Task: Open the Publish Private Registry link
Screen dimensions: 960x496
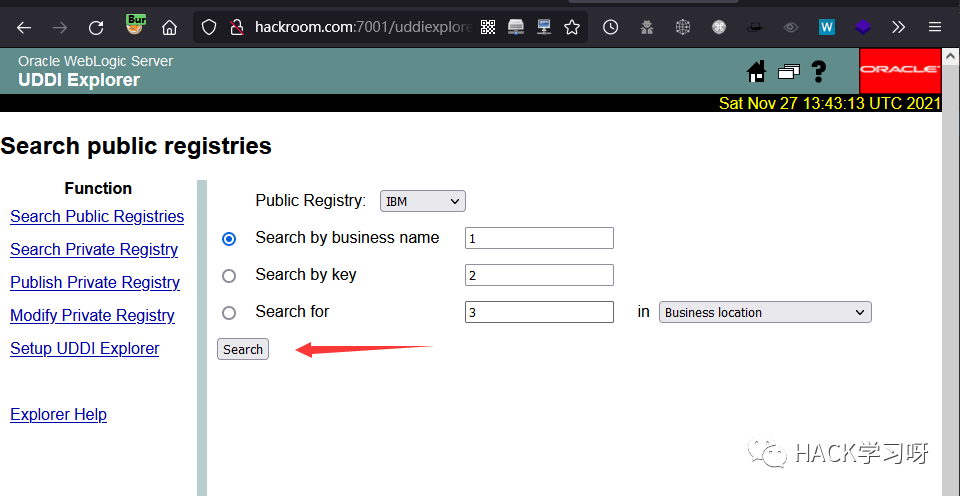Action: (x=95, y=283)
